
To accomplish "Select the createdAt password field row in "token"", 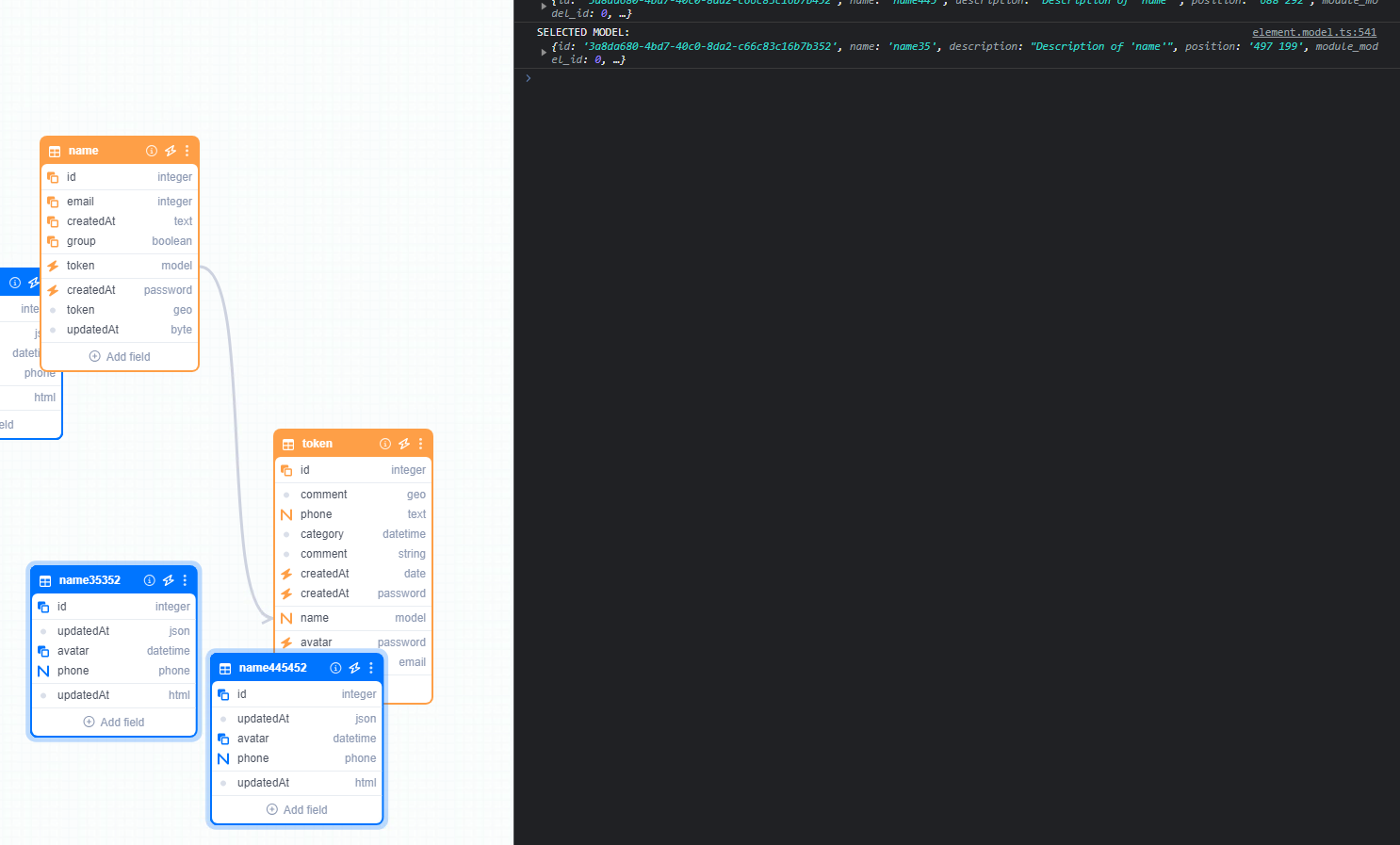I will pos(353,593).
